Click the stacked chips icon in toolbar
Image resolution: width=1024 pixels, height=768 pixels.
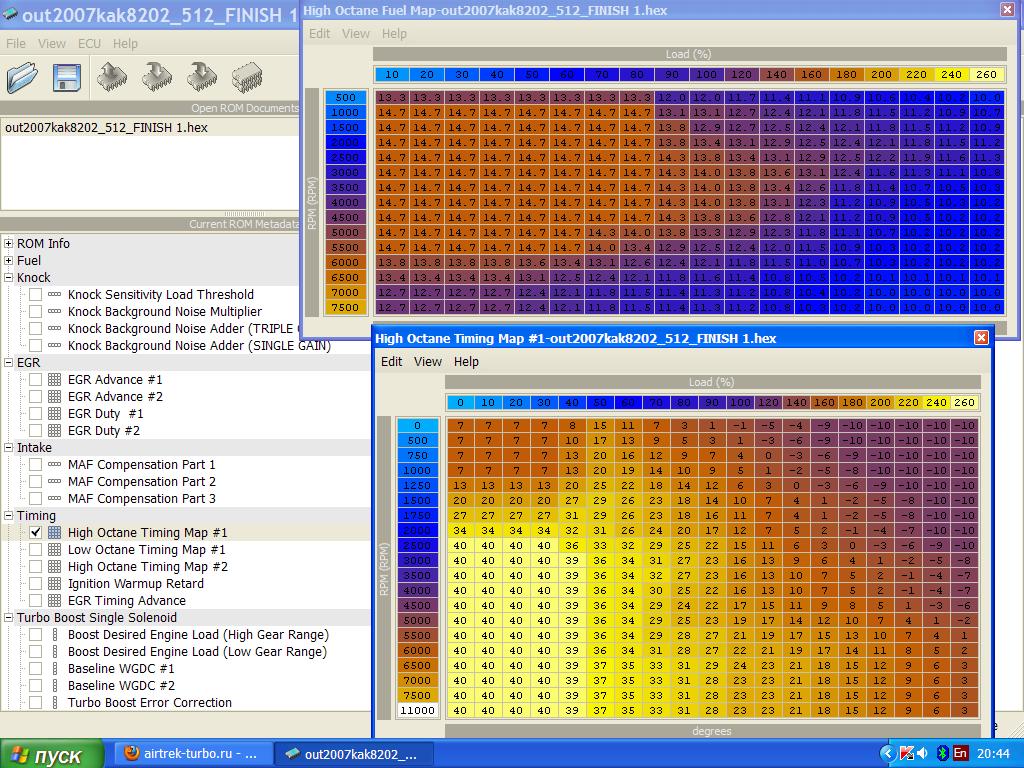[247, 77]
